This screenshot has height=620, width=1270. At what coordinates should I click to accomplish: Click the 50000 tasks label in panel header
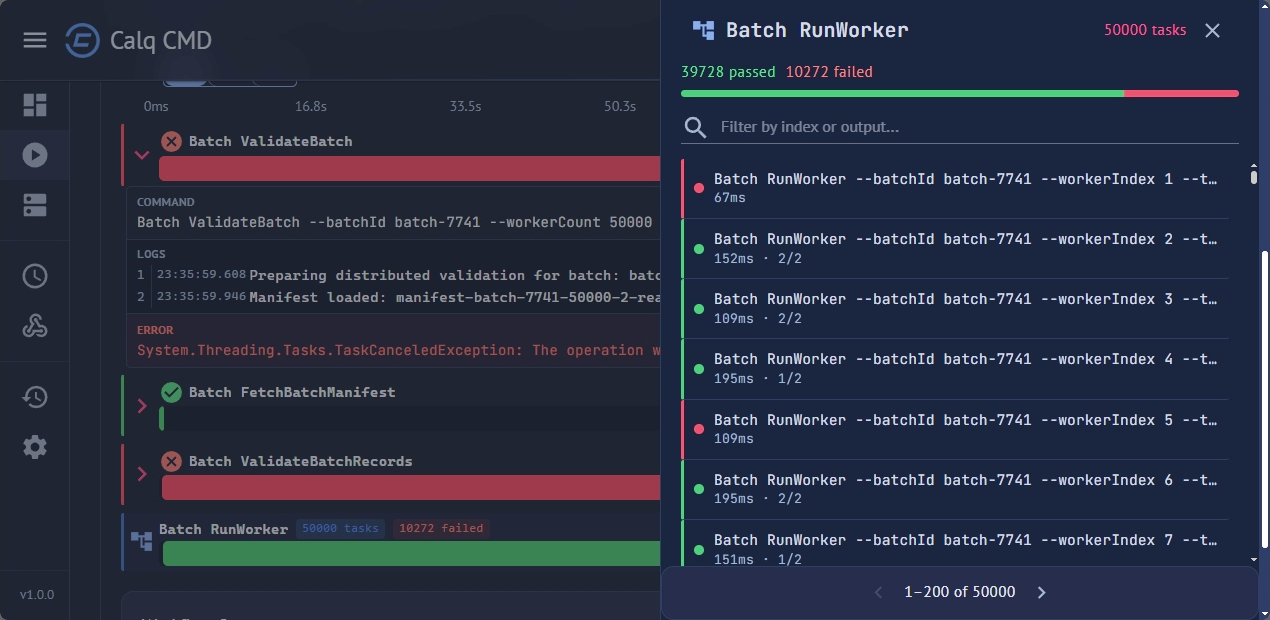point(1145,30)
